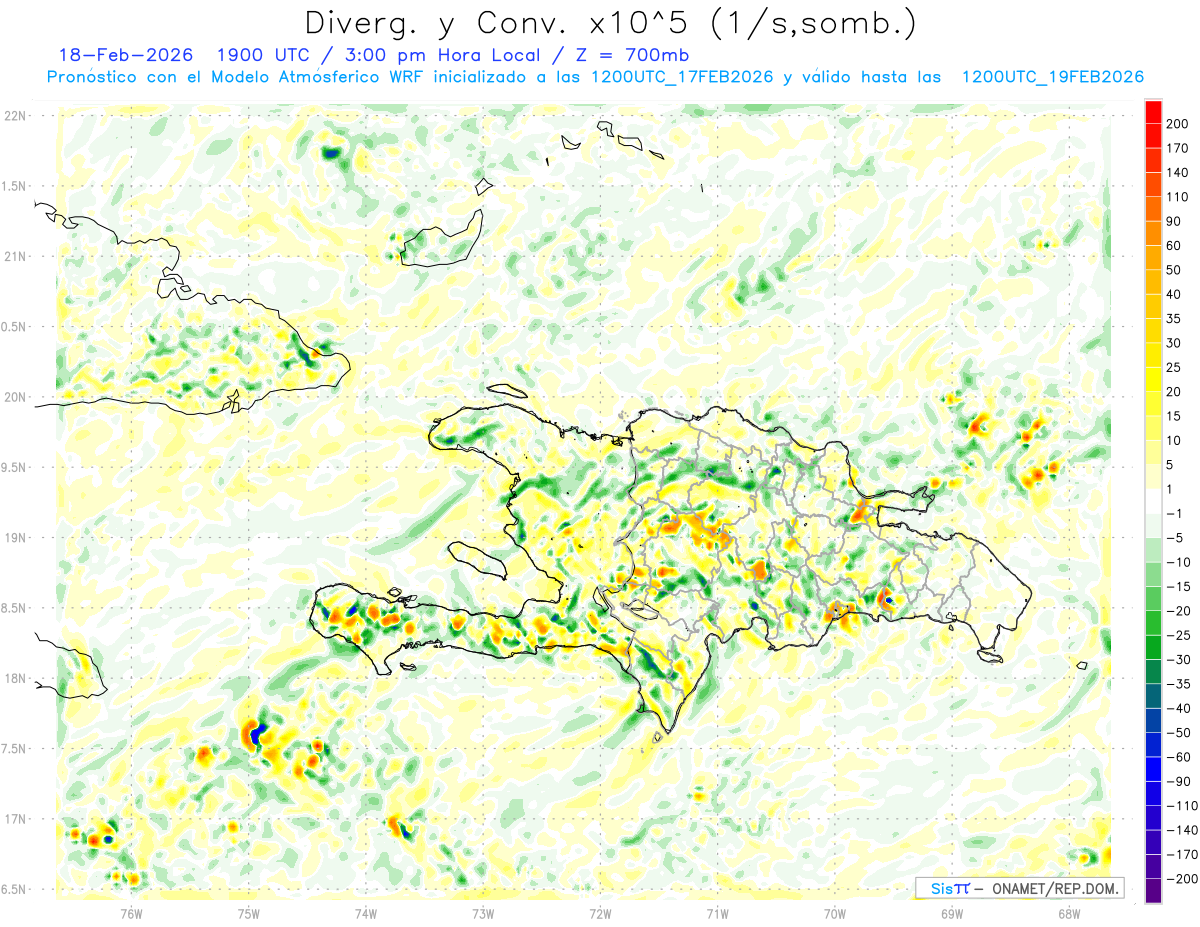
Task: Click the positive "90" colorbar value
Action: point(1174,221)
